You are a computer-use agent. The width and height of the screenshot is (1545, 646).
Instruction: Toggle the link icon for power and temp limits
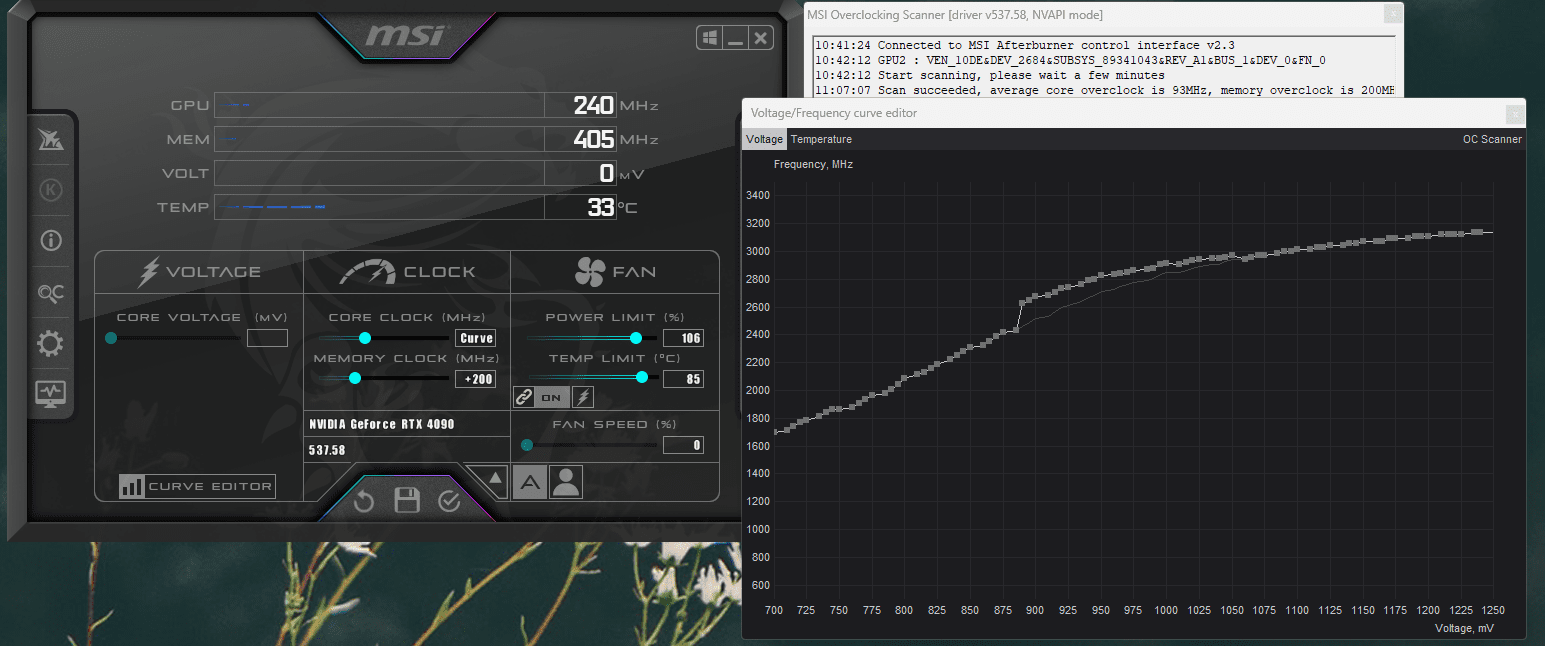pyautogui.click(x=523, y=397)
